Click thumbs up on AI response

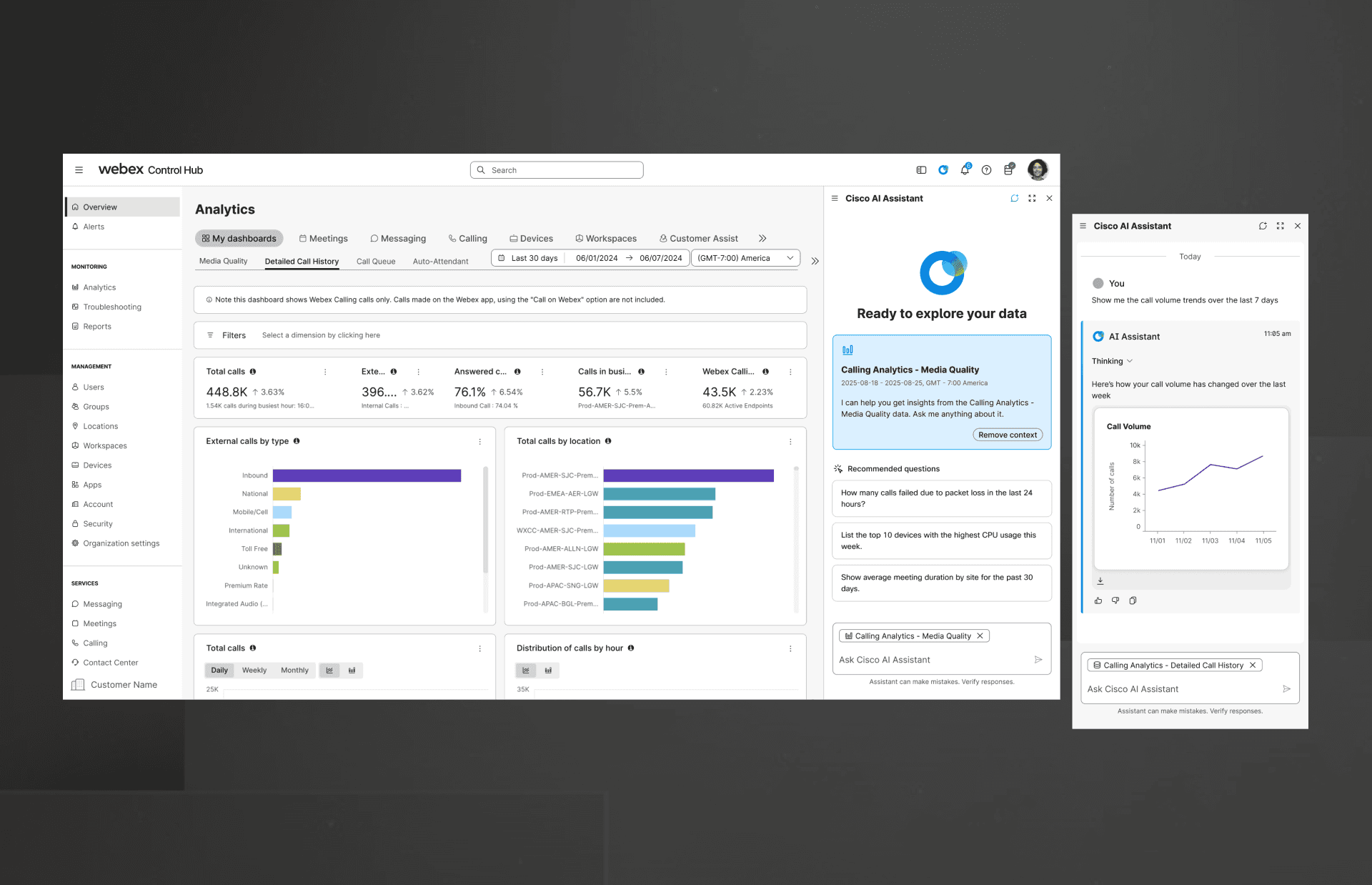(1098, 600)
